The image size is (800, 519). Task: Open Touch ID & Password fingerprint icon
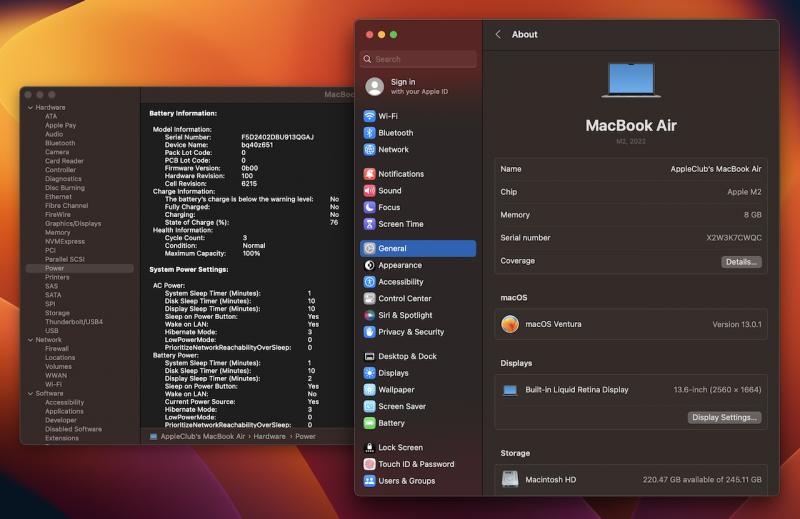(x=369, y=464)
